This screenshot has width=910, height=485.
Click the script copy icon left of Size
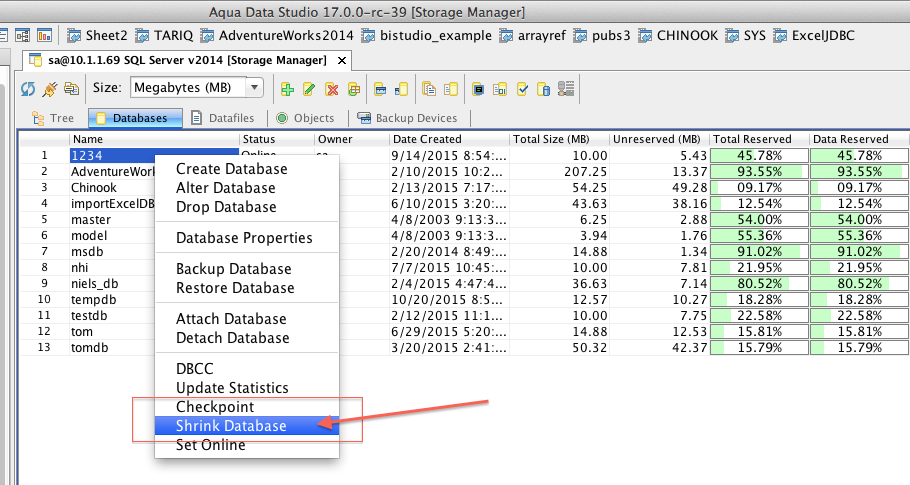(x=71, y=89)
